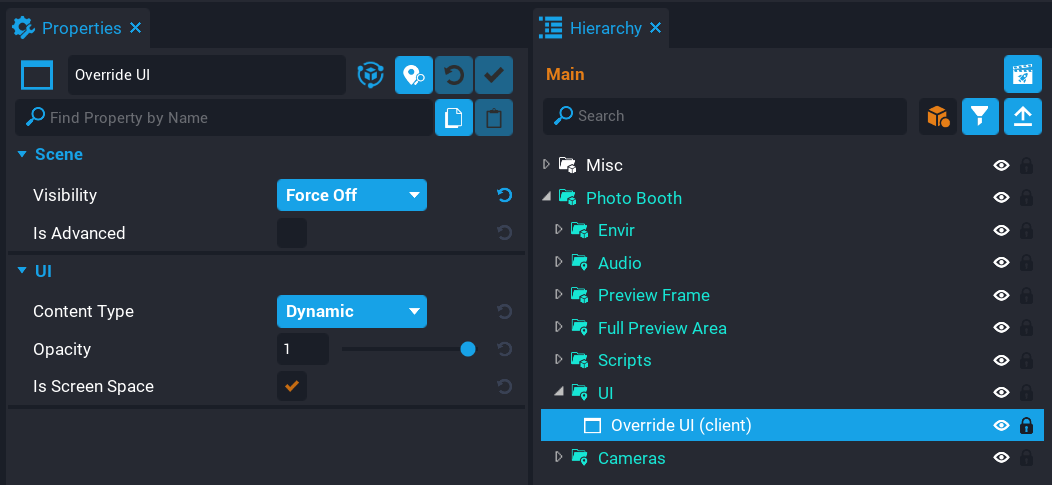
Task: Click the Opacity slider handle
Action: pos(467,349)
